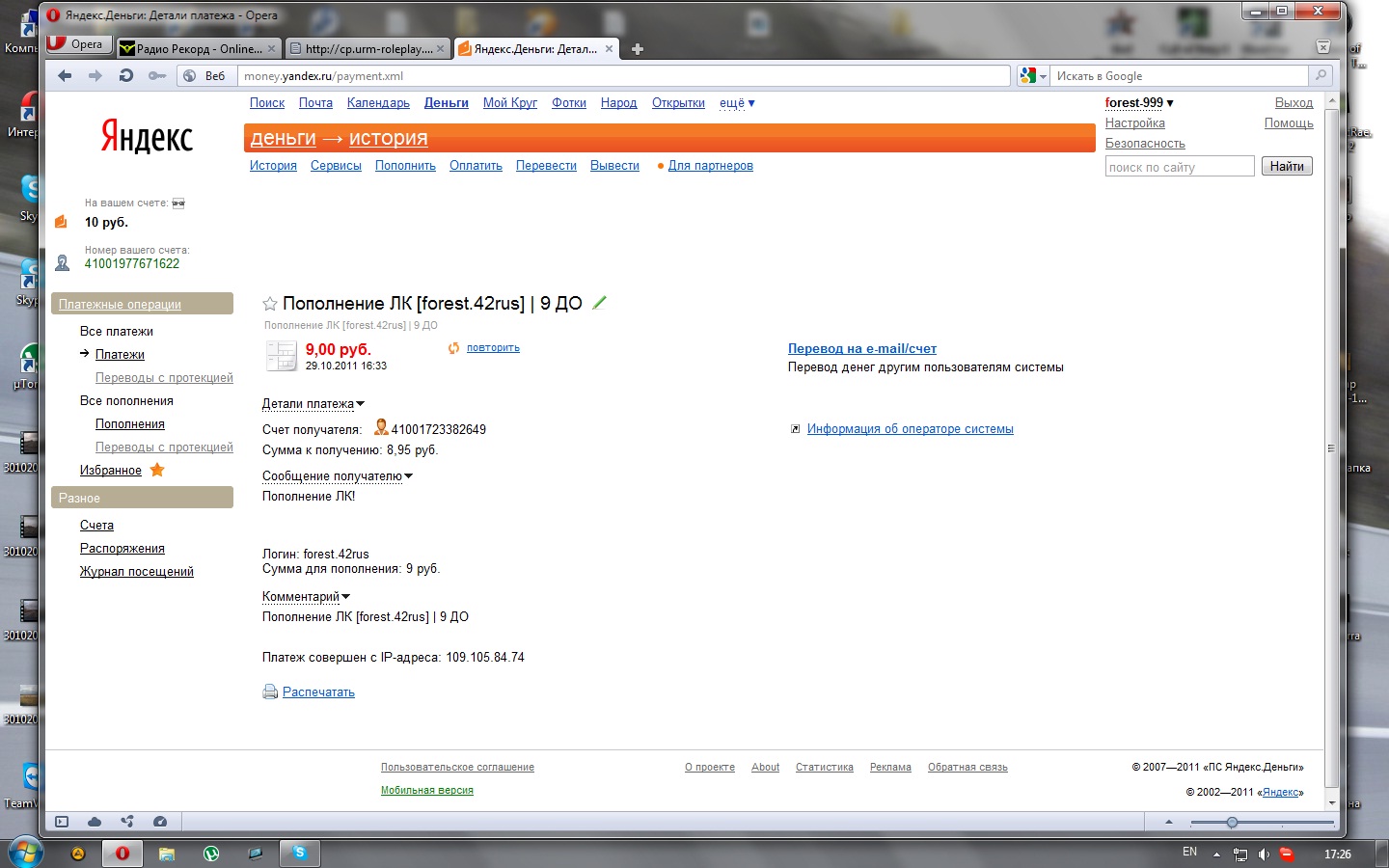Open Информация об операторе системы link

911,429
